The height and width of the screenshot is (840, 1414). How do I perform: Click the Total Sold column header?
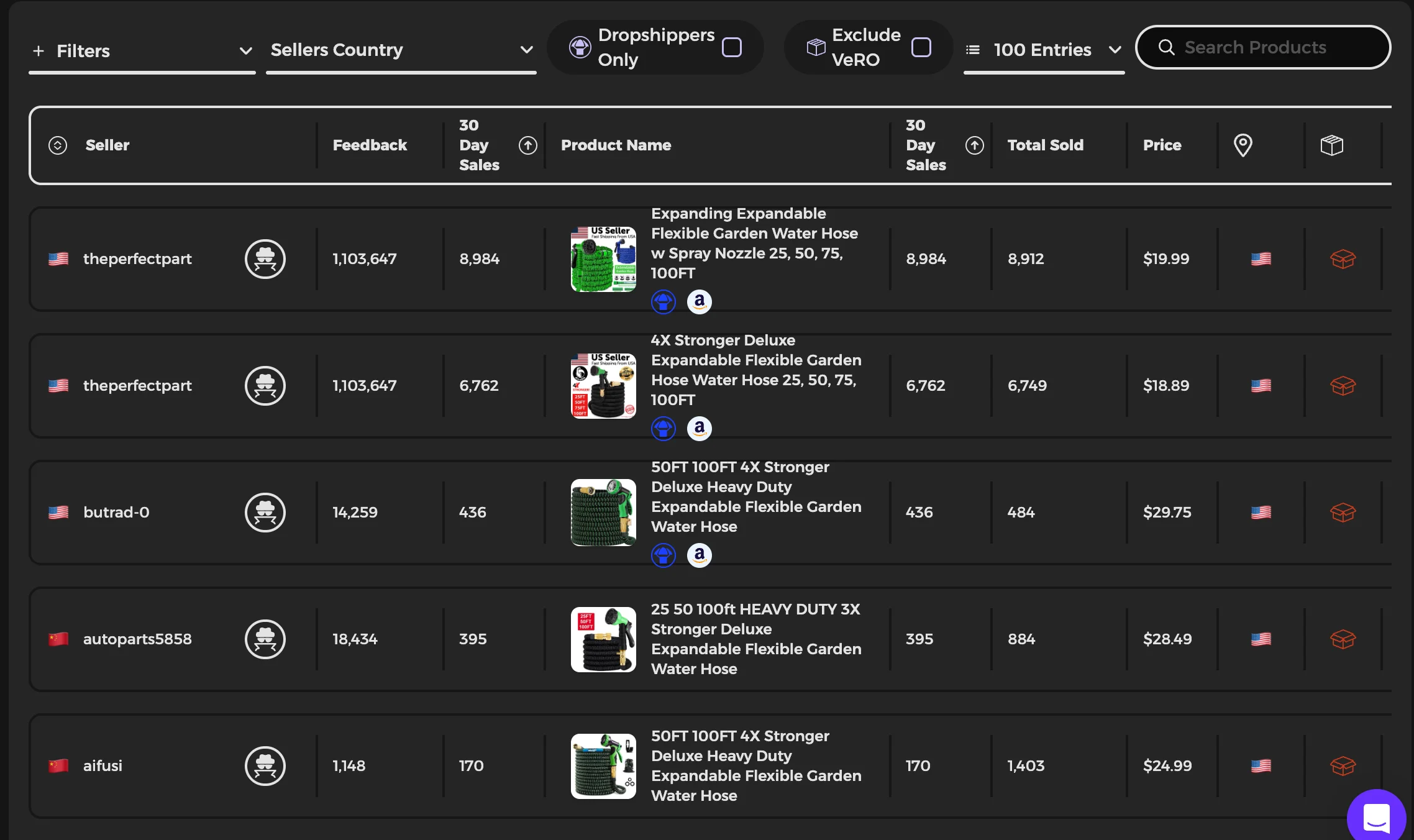coord(1045,145)
